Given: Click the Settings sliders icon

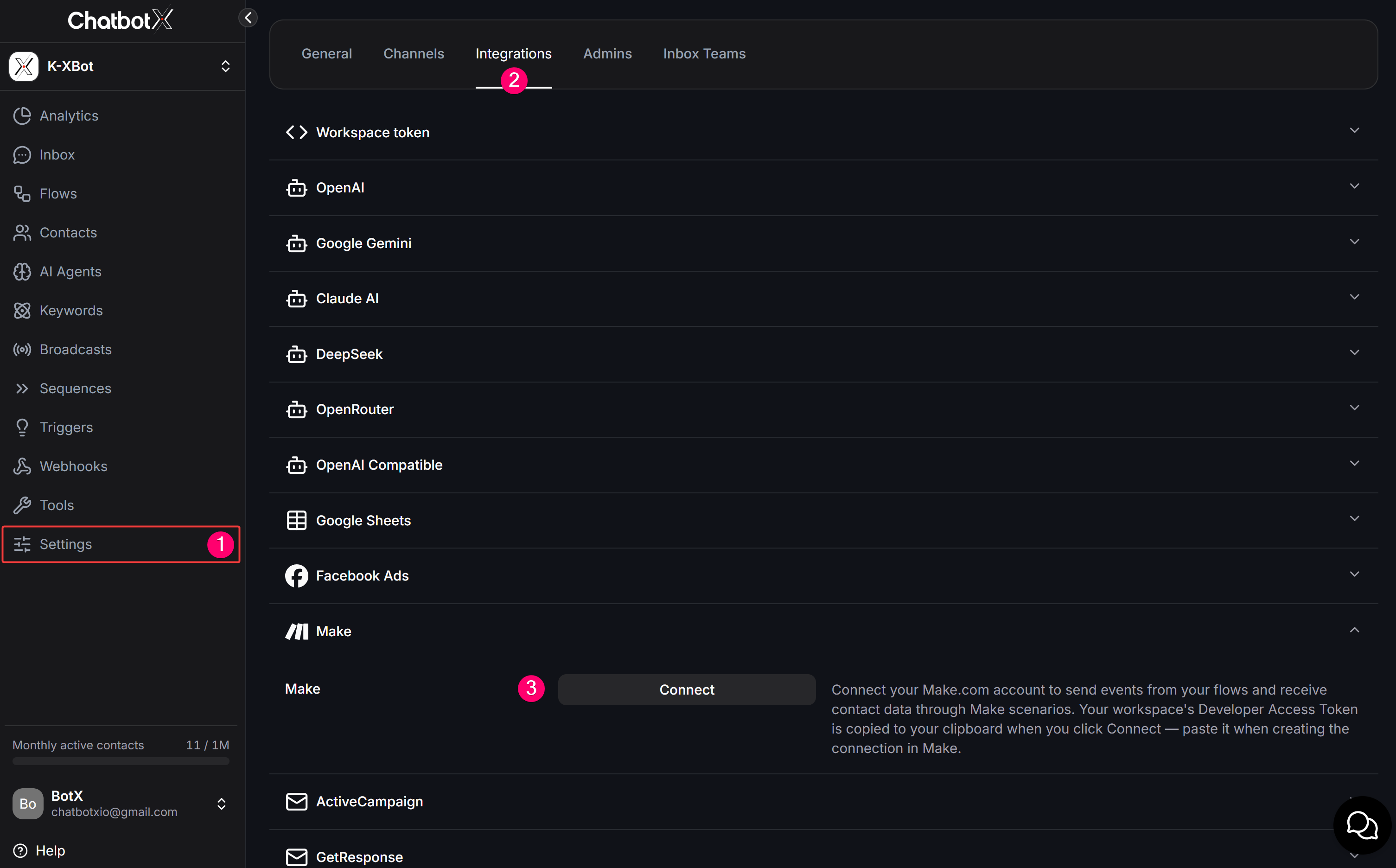Looking at the screenshot, I should point(22,544).
